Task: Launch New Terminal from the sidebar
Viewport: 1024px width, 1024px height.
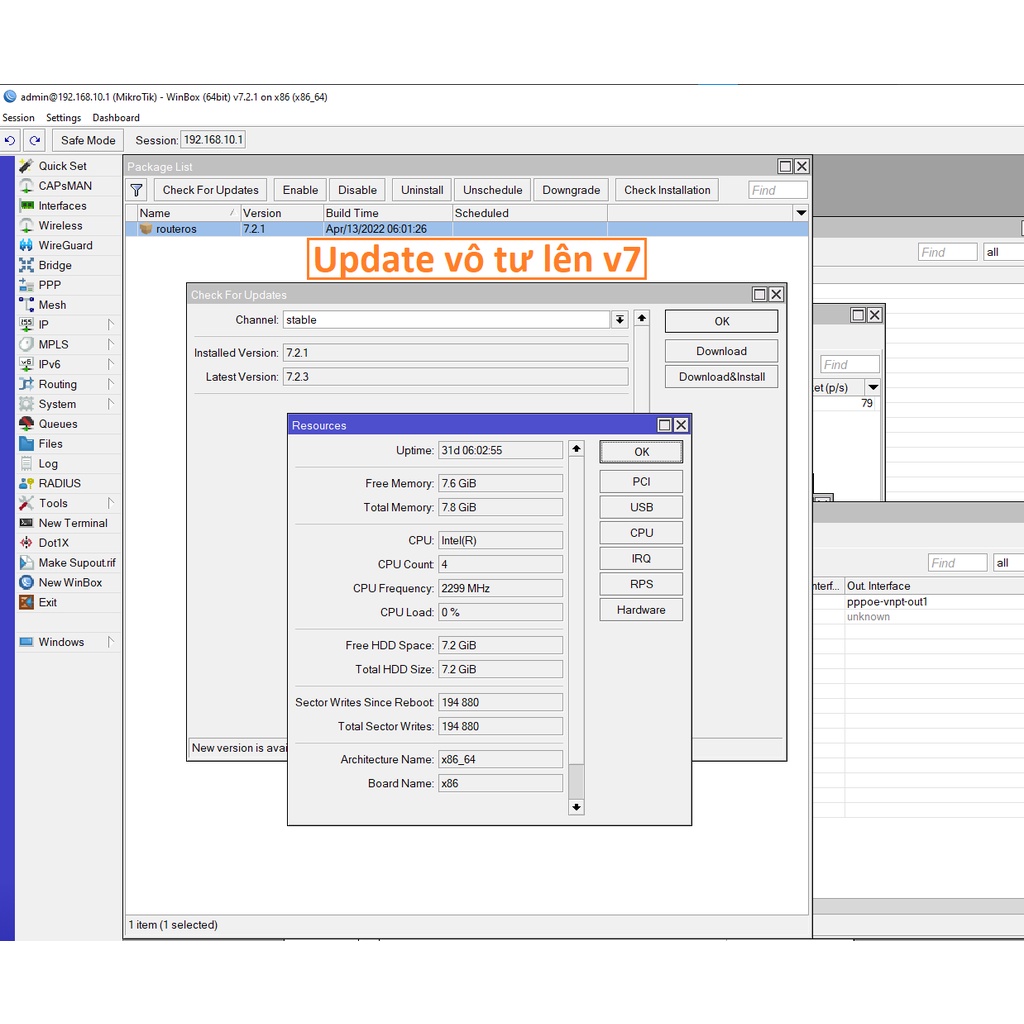Action: [x=63, y=523]
